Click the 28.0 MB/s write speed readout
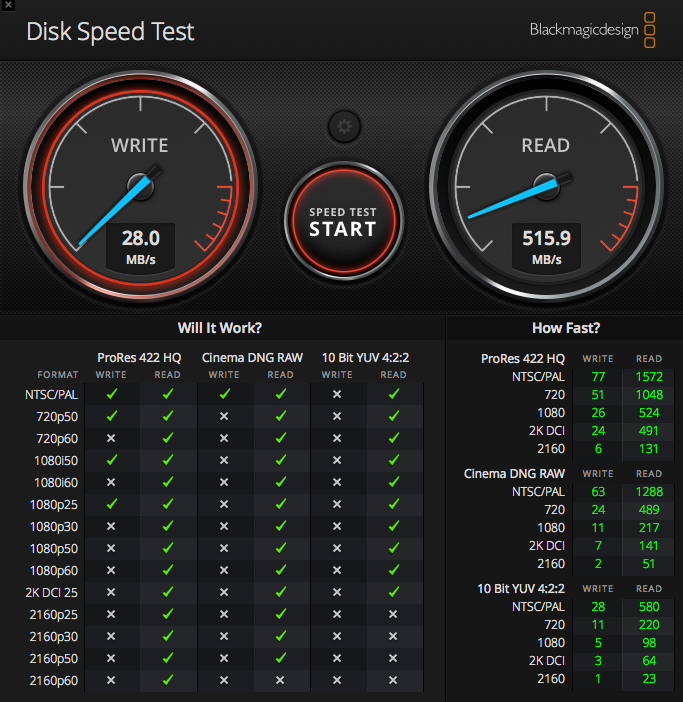The image size is (683, 702). coord(141,247)
